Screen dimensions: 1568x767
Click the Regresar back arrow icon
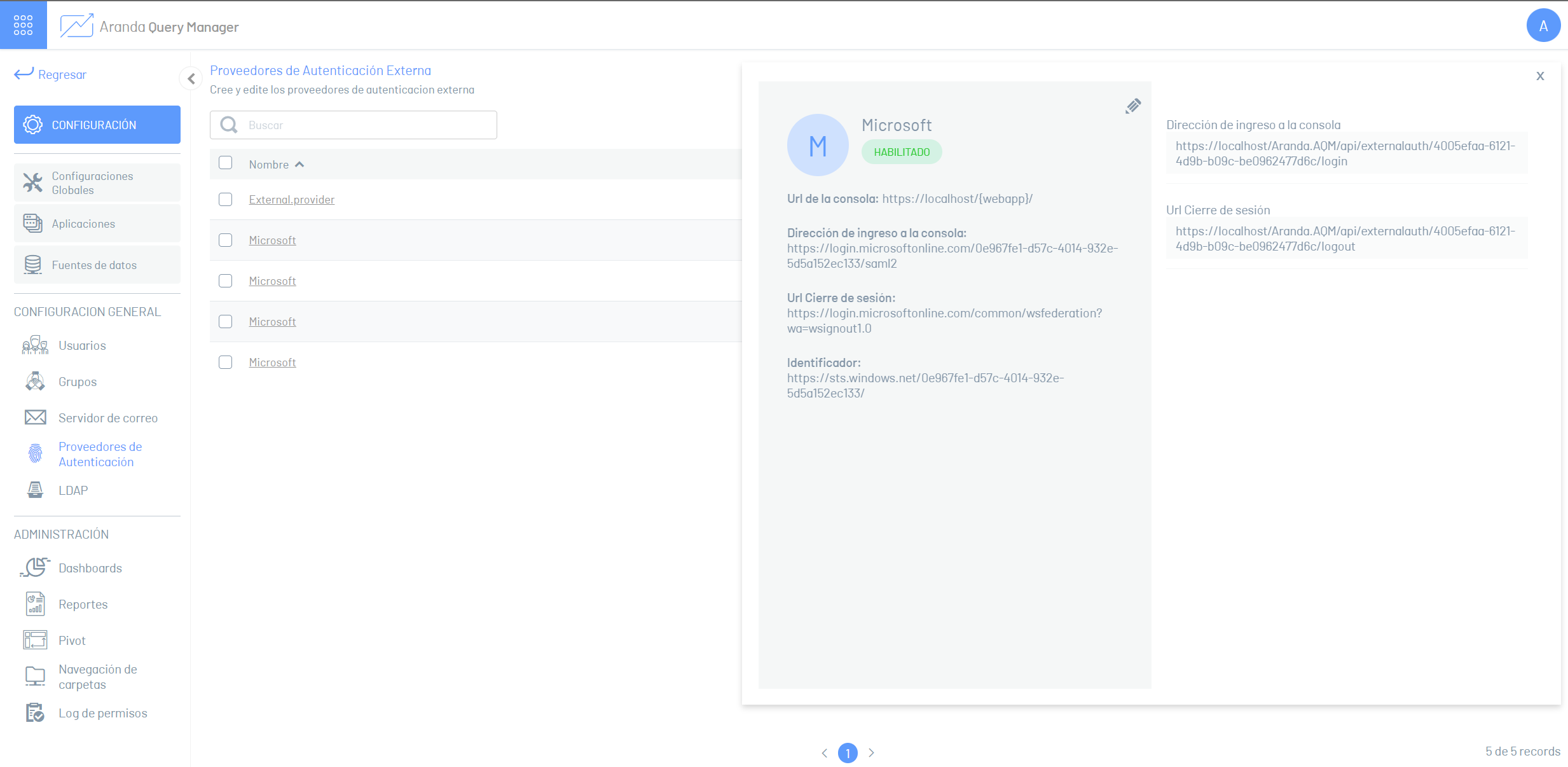24,74
